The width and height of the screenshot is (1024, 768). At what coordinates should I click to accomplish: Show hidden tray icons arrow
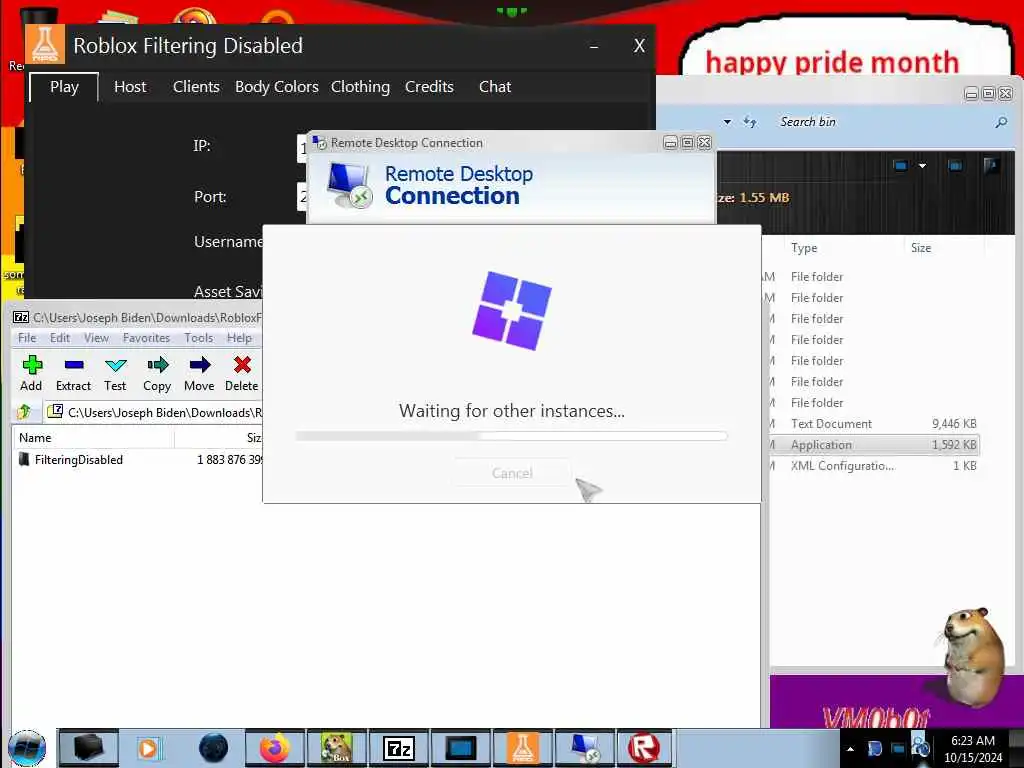[x=850, y=749]
